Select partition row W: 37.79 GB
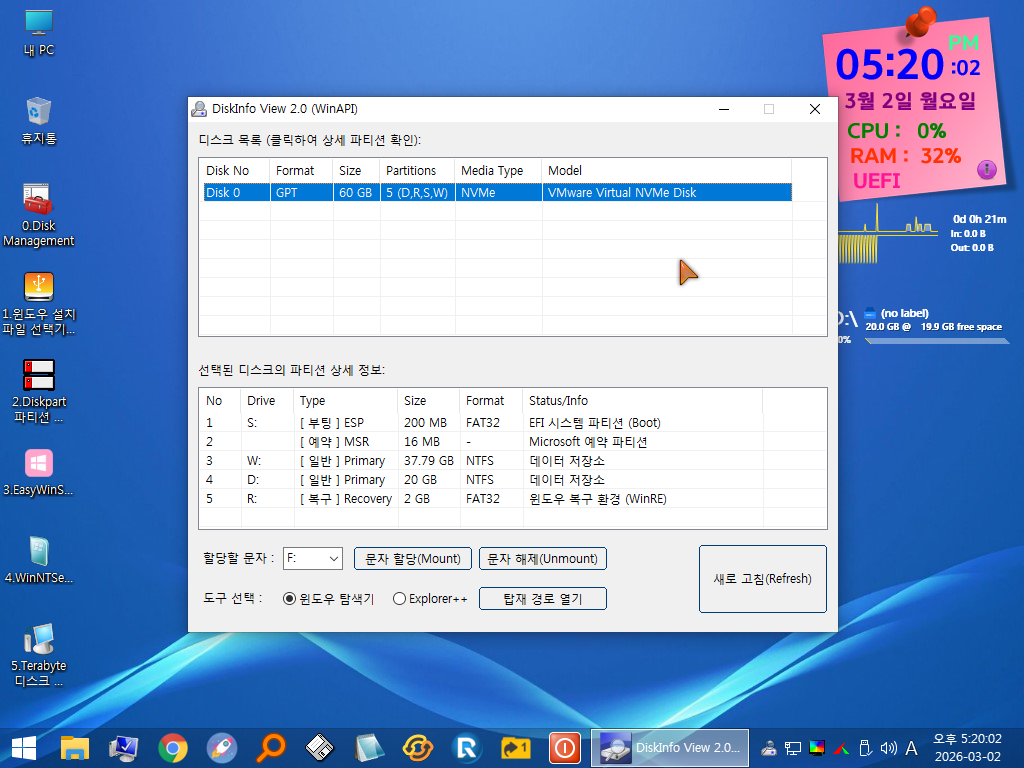1024x768 pixels. pyautogui.click(x=483, y=461)
